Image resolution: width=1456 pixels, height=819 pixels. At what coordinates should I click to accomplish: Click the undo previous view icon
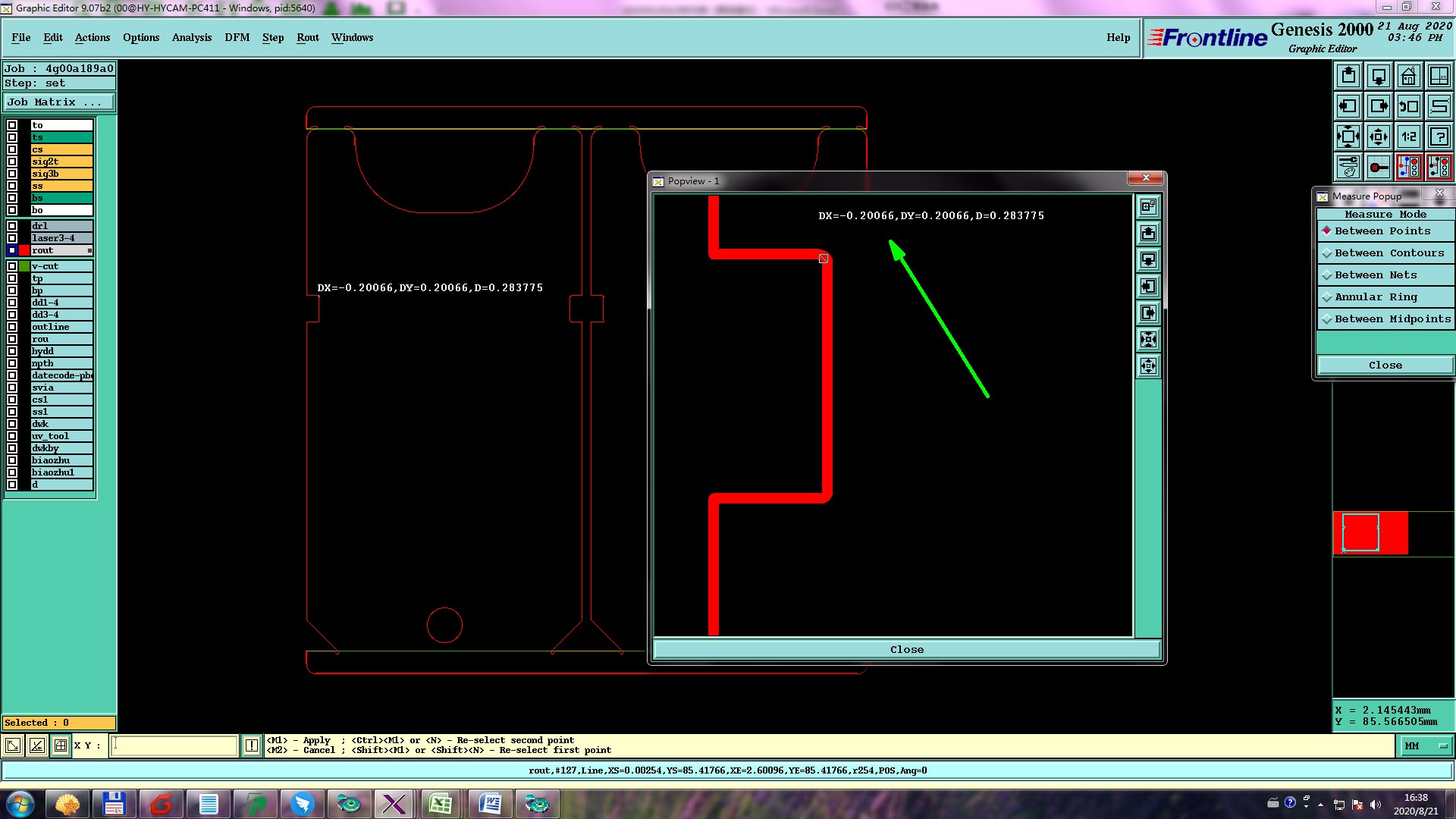click(x=1408, y=106)
